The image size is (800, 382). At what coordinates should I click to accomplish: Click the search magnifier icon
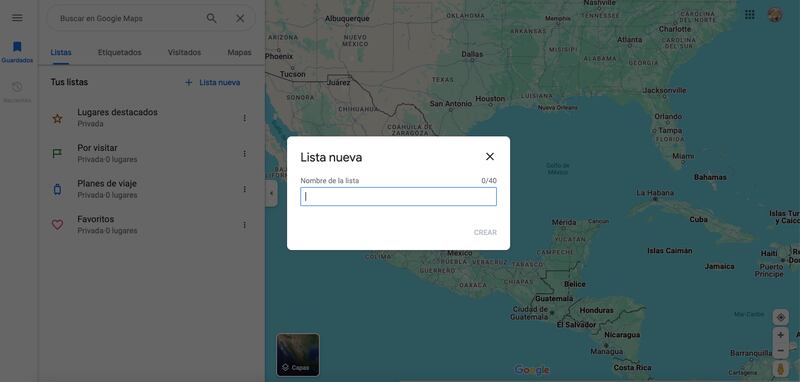(211, 18)
